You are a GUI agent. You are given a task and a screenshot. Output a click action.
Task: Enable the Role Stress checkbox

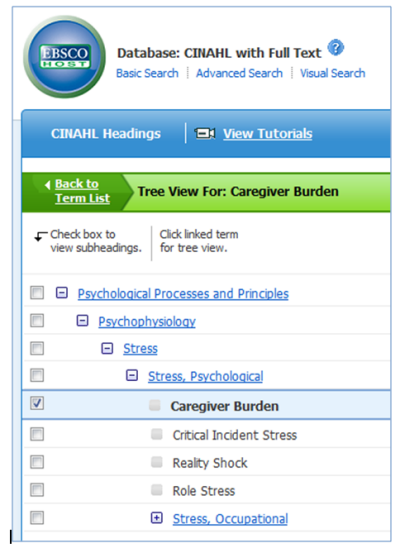click(x=37, y=490)
